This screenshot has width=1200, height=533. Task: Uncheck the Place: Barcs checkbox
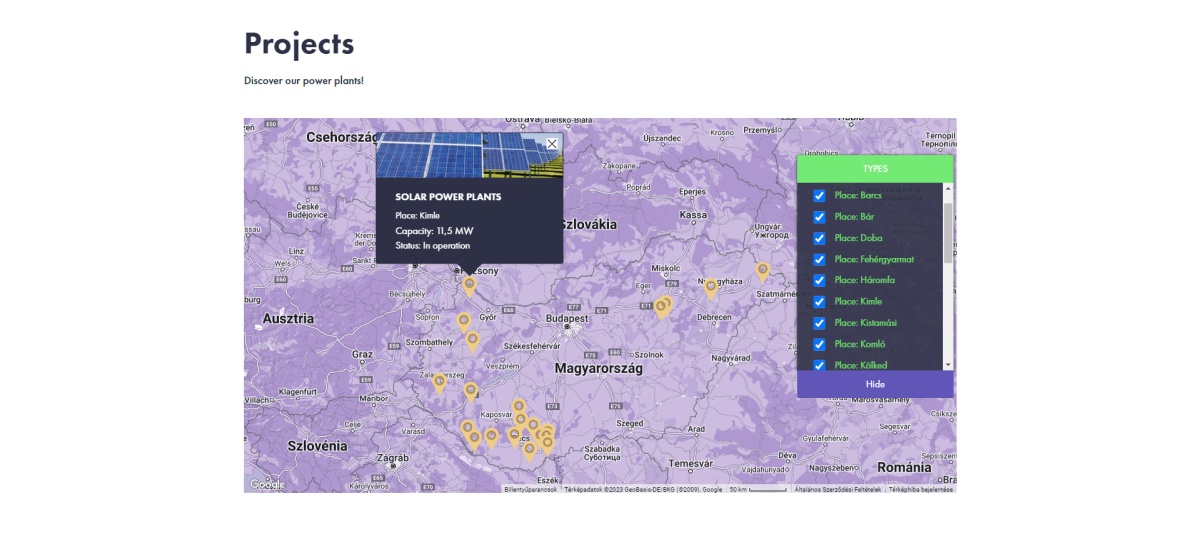pyautogui.click(x=819, y=196)
